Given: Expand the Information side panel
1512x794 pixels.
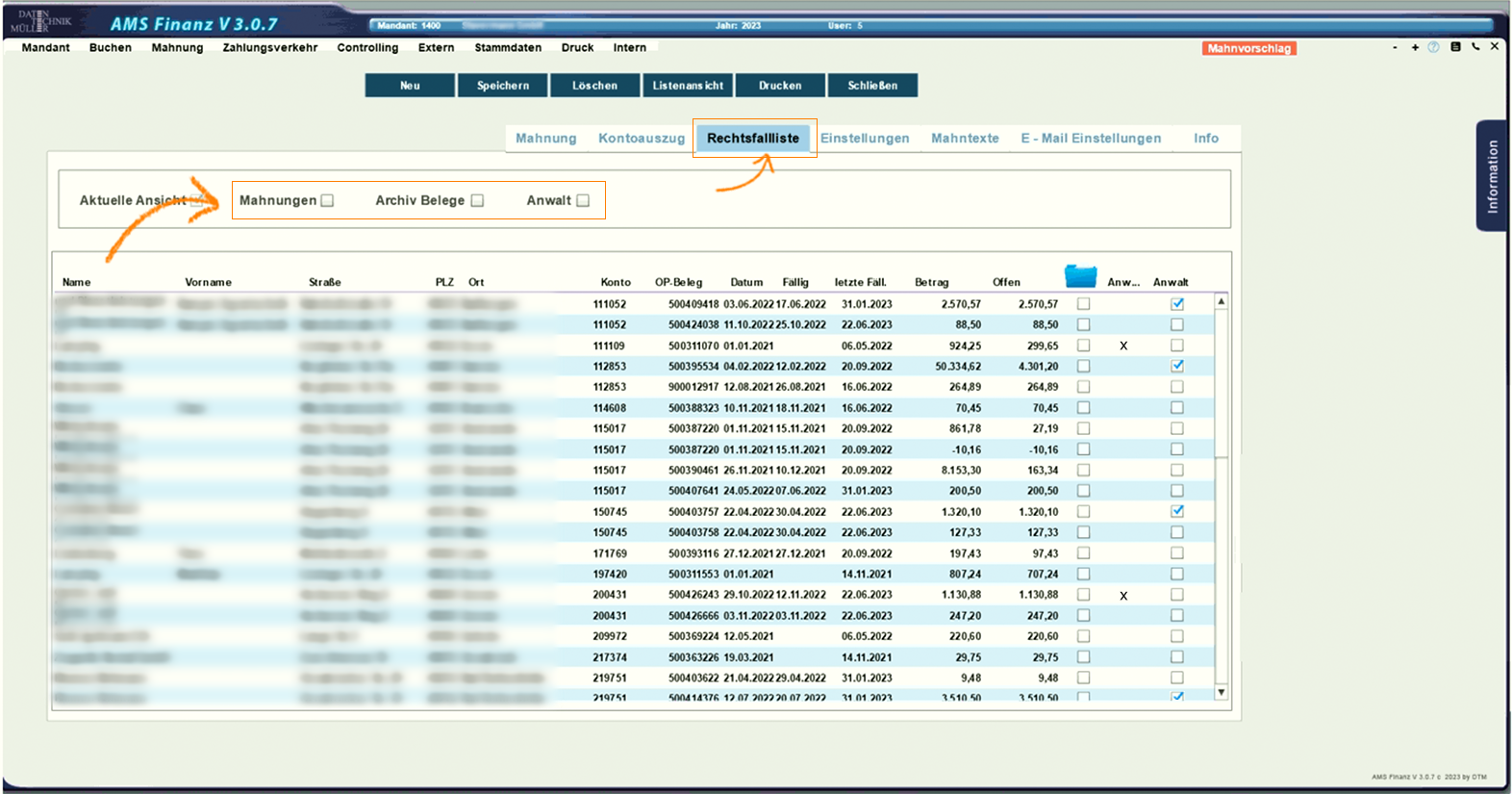Looking at the screenshot, I should [x=1491, y=176].
